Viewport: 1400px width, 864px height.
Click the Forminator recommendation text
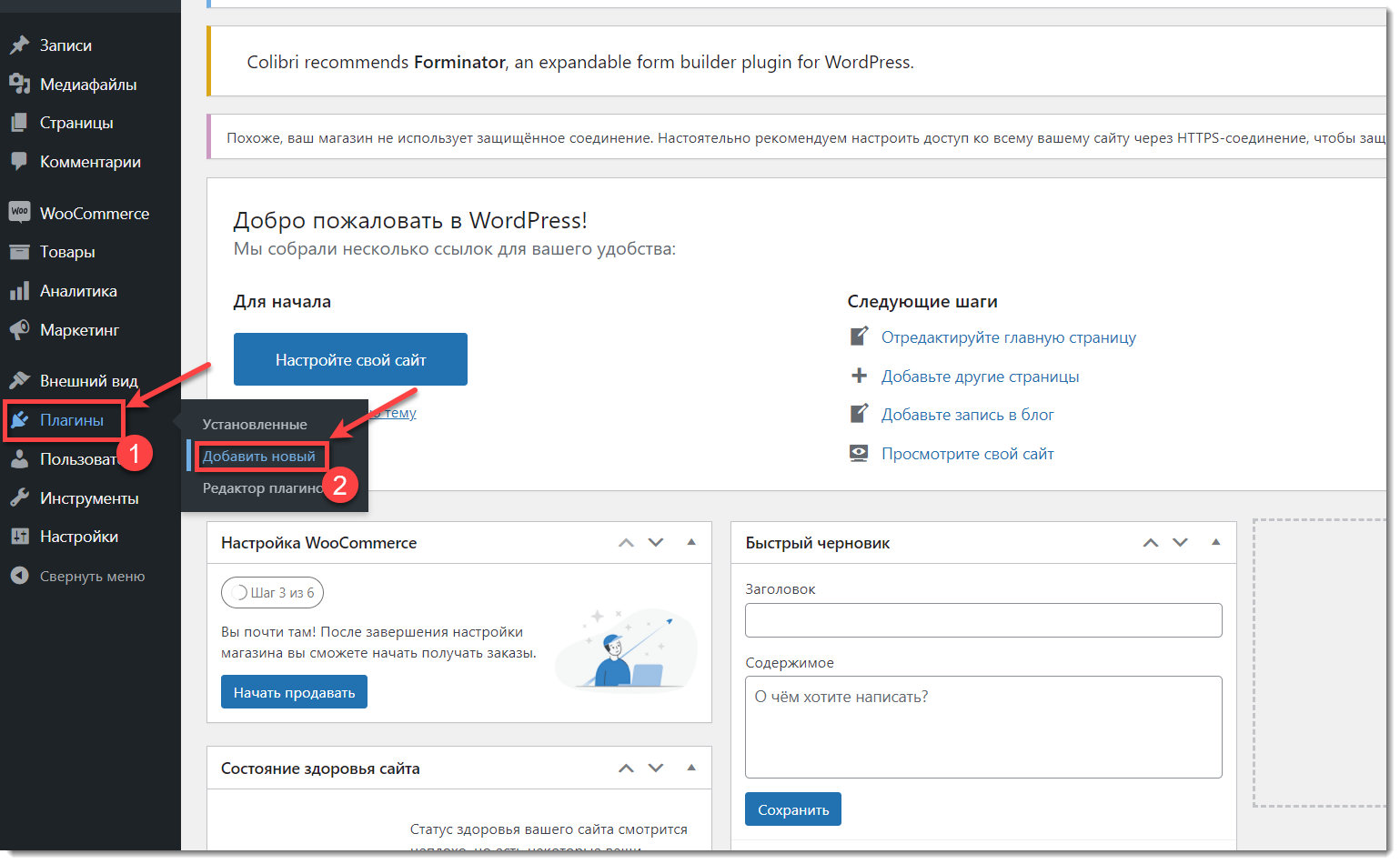click(580, 62)
